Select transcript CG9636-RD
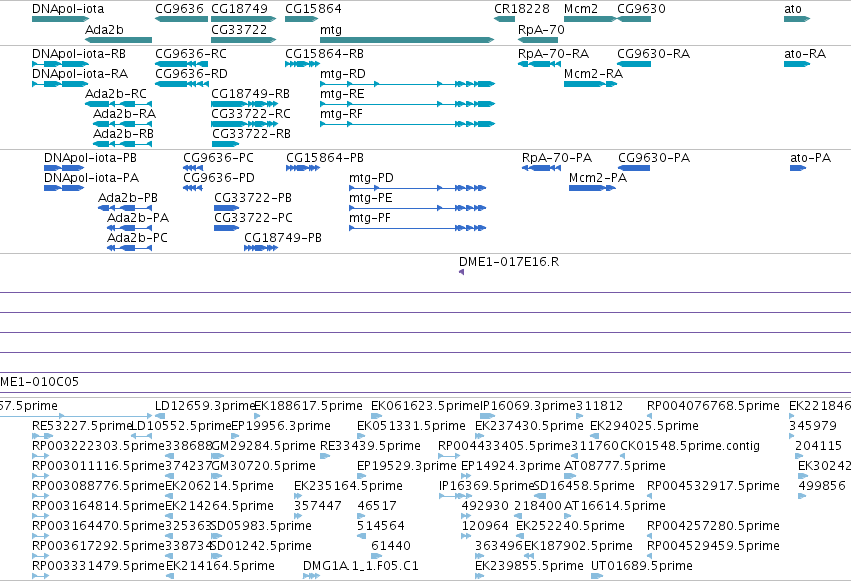 182,84
